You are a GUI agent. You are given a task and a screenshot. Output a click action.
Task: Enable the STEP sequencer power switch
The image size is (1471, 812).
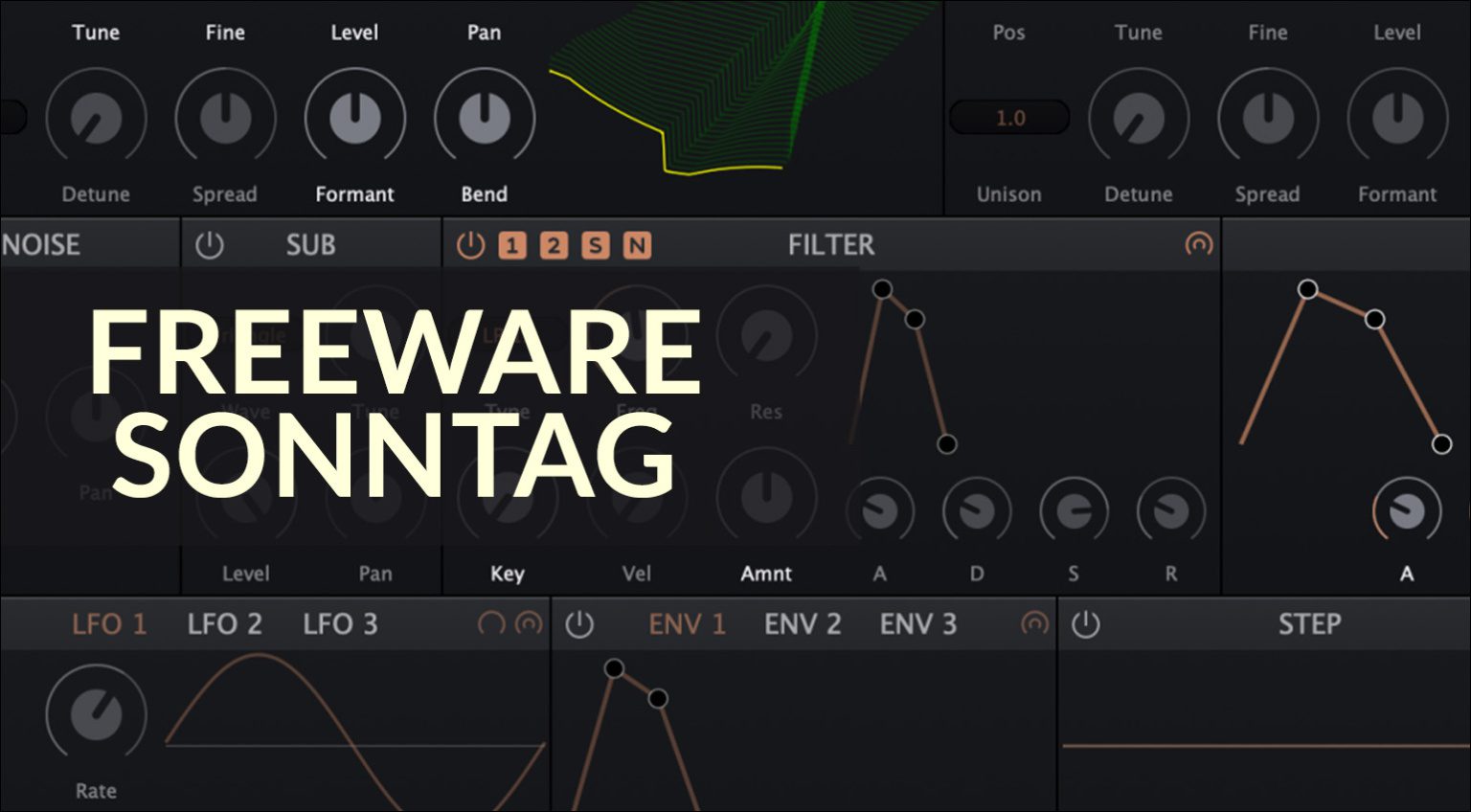(1087, 623)
